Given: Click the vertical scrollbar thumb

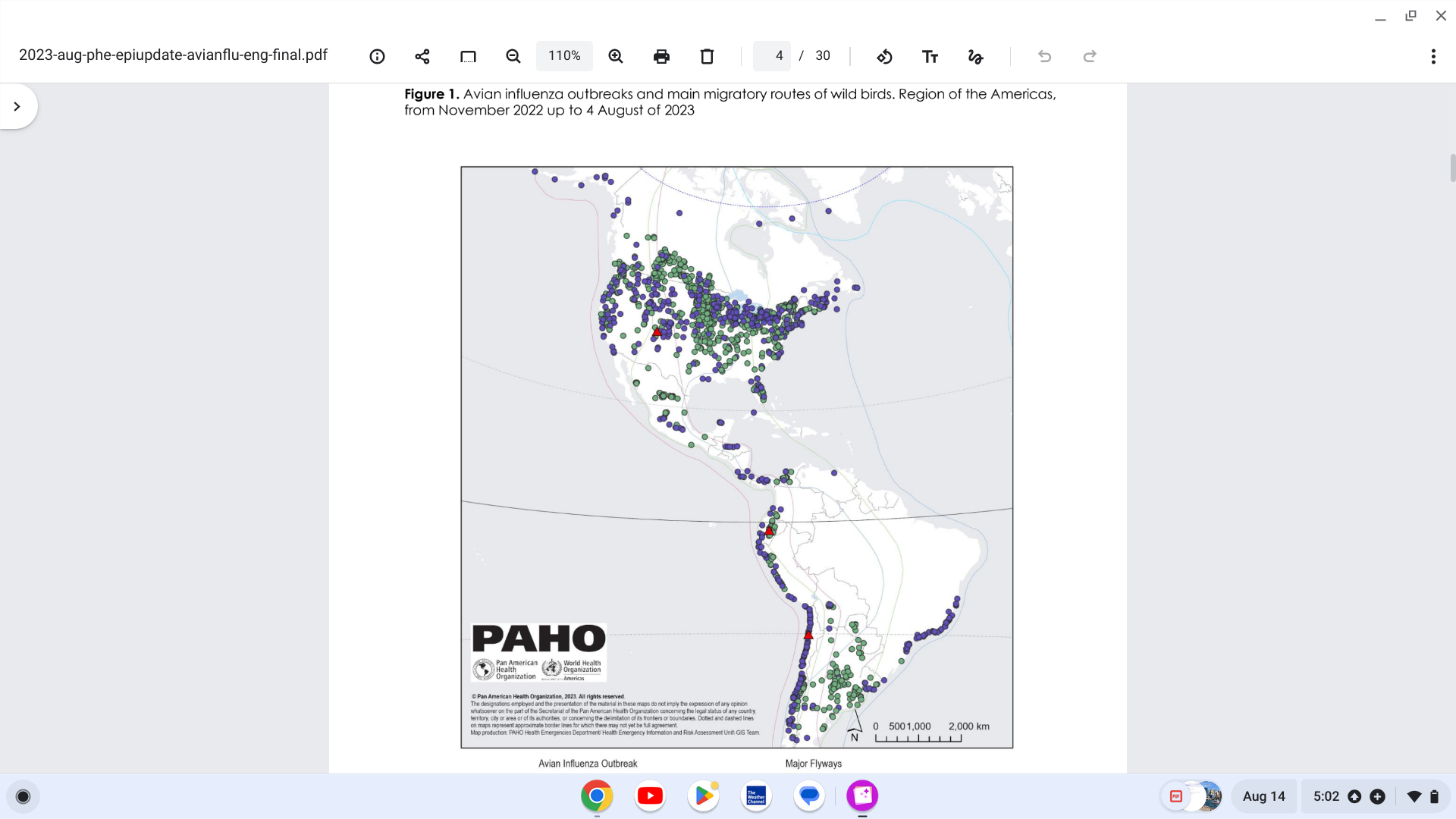Looking at the screenshot, I should pyautogui.click(x=1452, y=168).
